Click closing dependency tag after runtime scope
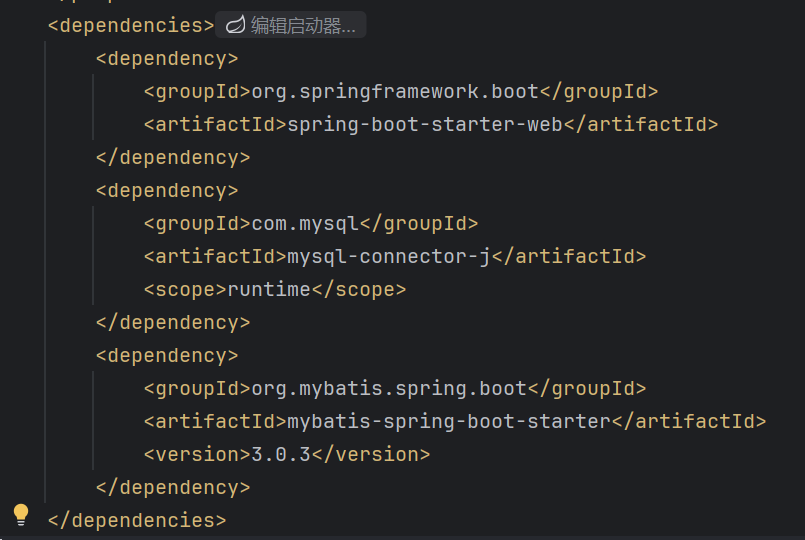Viewport: 805px width, 540px height. point(173,322)
